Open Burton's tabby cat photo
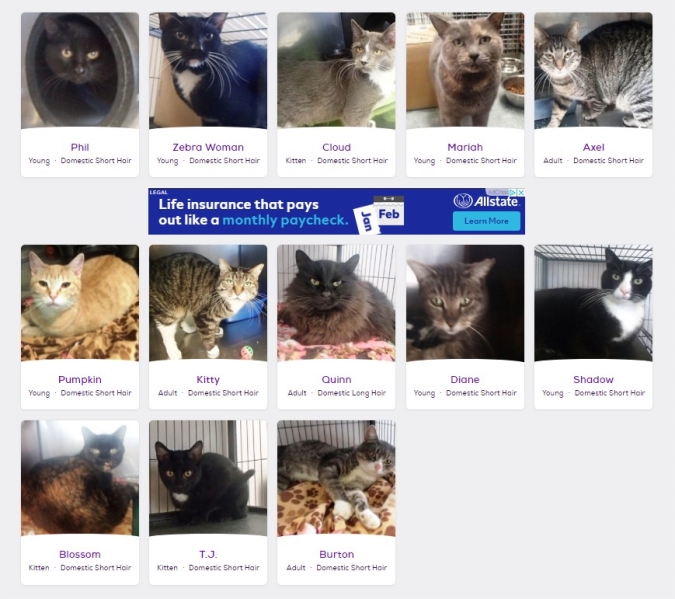The image size is (675, 599). (x=336, y=478)
